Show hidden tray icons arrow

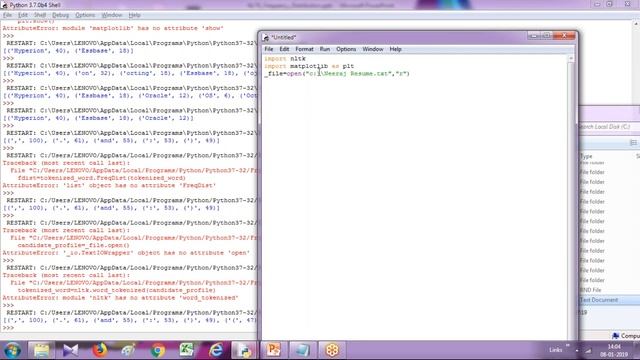coord(577,351)
